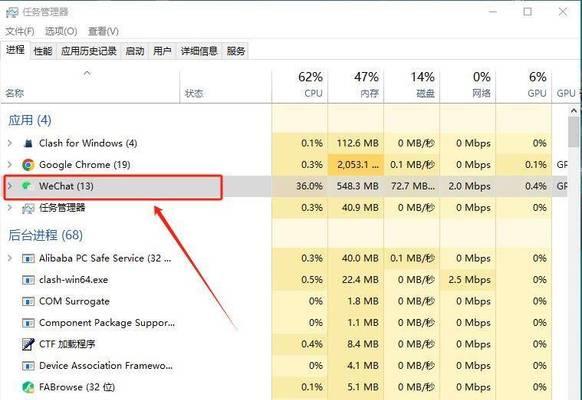The image size is (582, 400).
Task: Open the 查看(V) menu
Action: click(103, 31)
